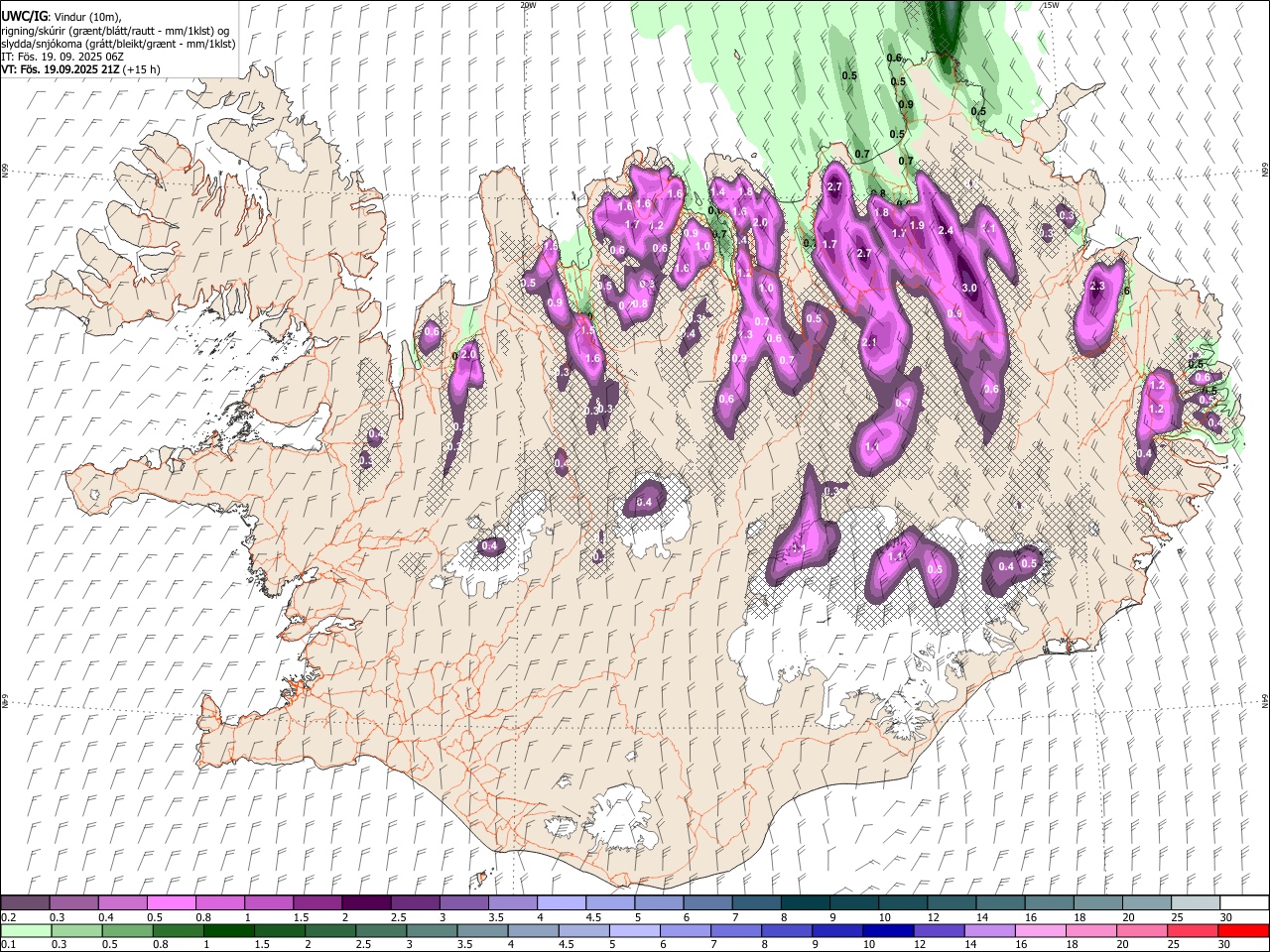Click the pale green 0.1–0.3 swatch, lower scale

click(x=26, y=930)
